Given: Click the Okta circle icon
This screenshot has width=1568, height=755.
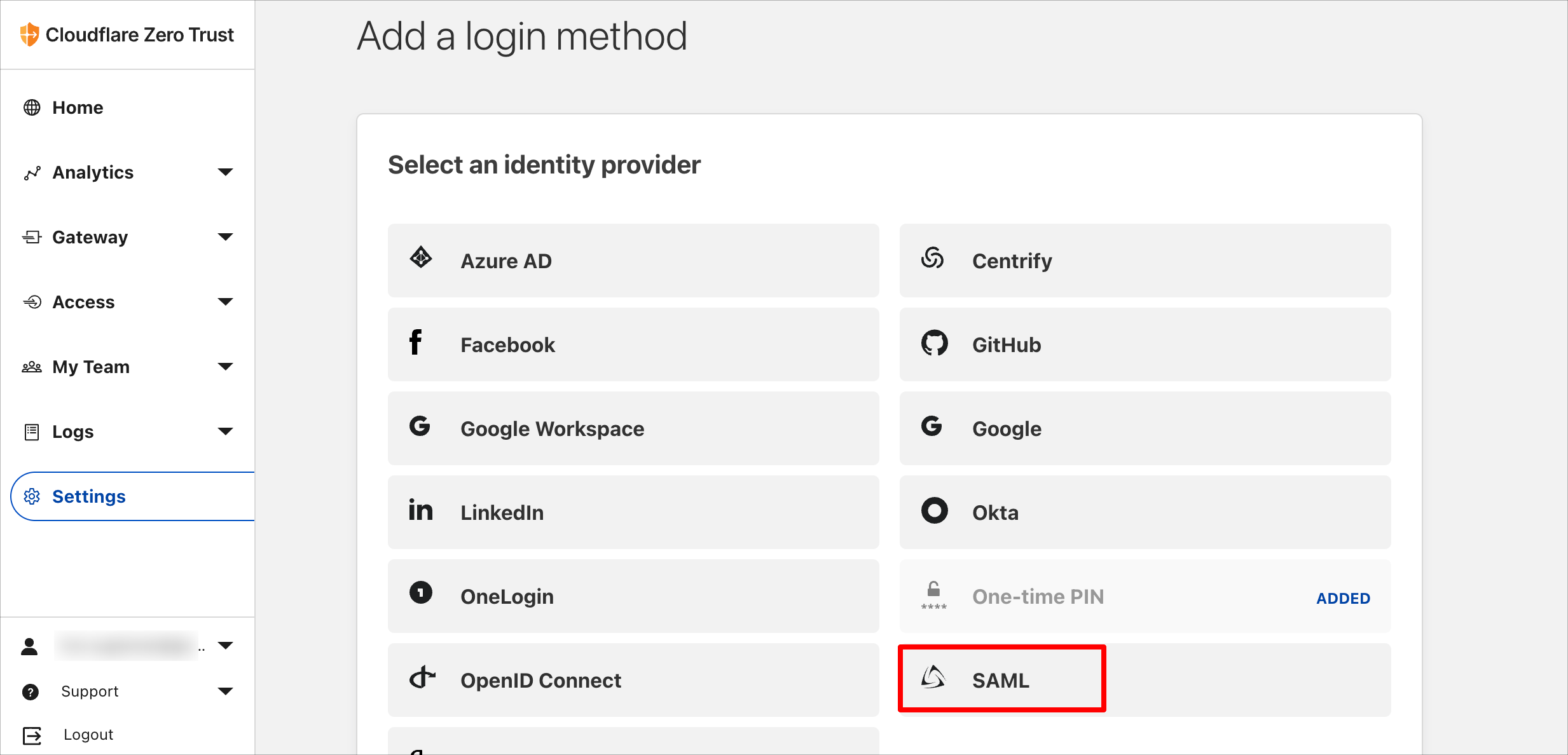Looking at the screenshot, I should [x=934, y=510].
